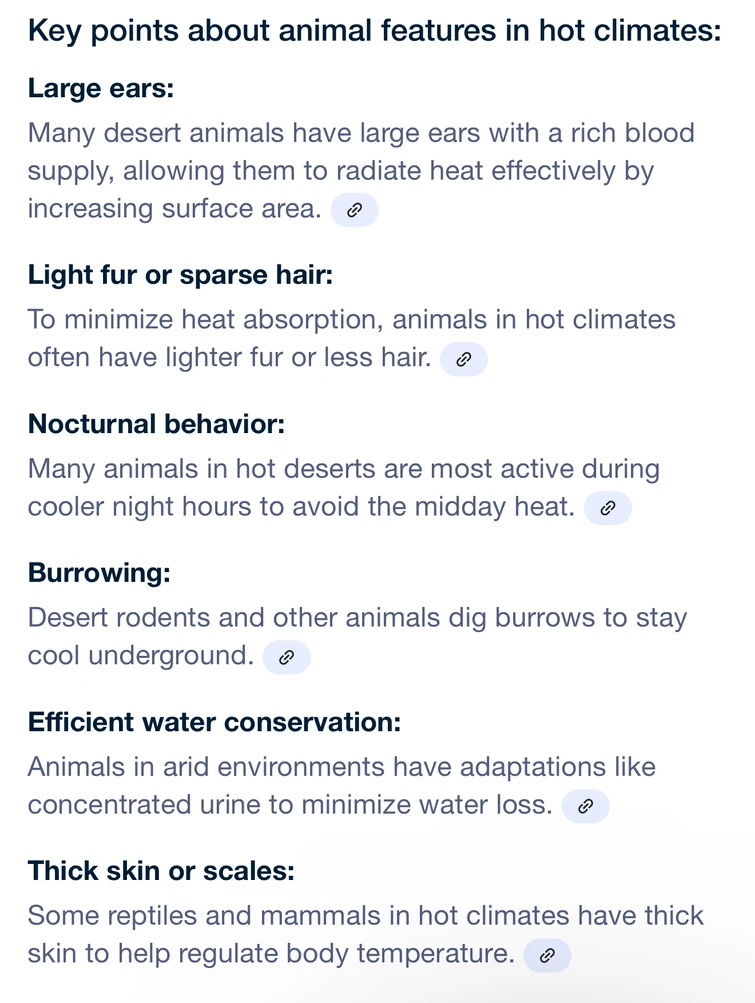The width and height of the screenshot is (755, 1003).
Task: Click the text about minimizing heat absorption
Action: pos(351,320)
